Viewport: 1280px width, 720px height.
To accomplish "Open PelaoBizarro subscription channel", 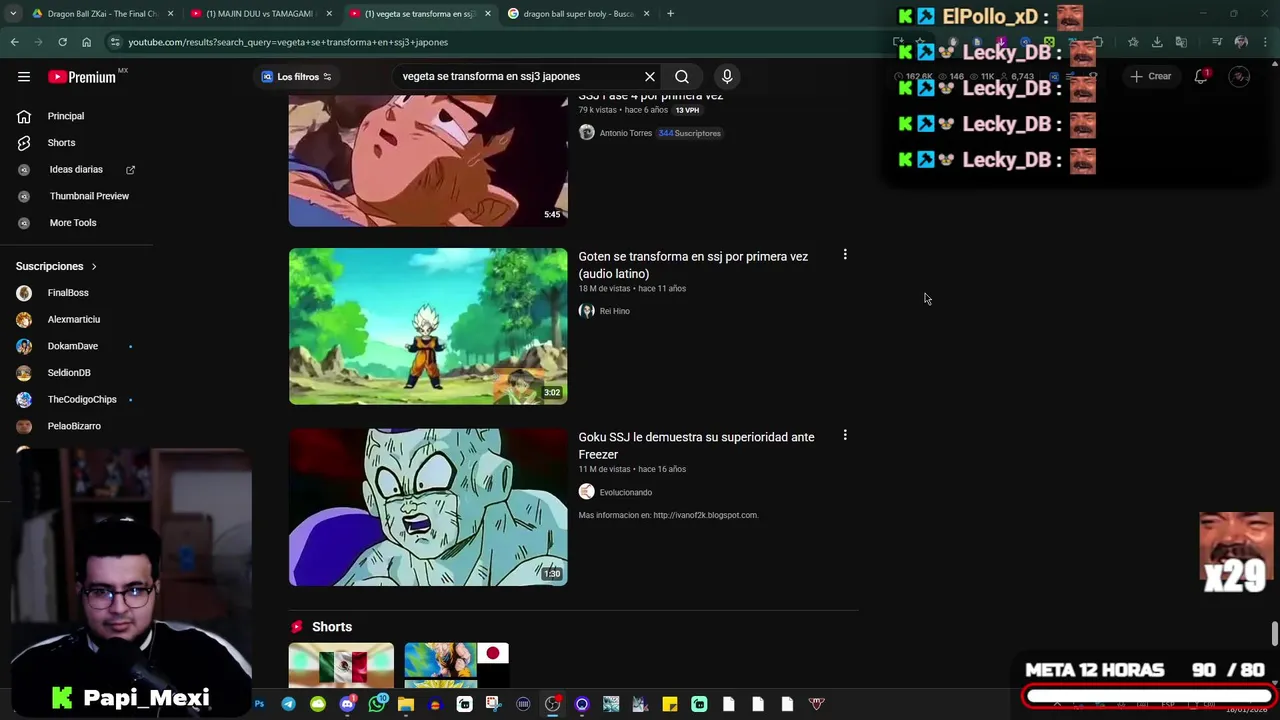I will [x=76, y=426].
